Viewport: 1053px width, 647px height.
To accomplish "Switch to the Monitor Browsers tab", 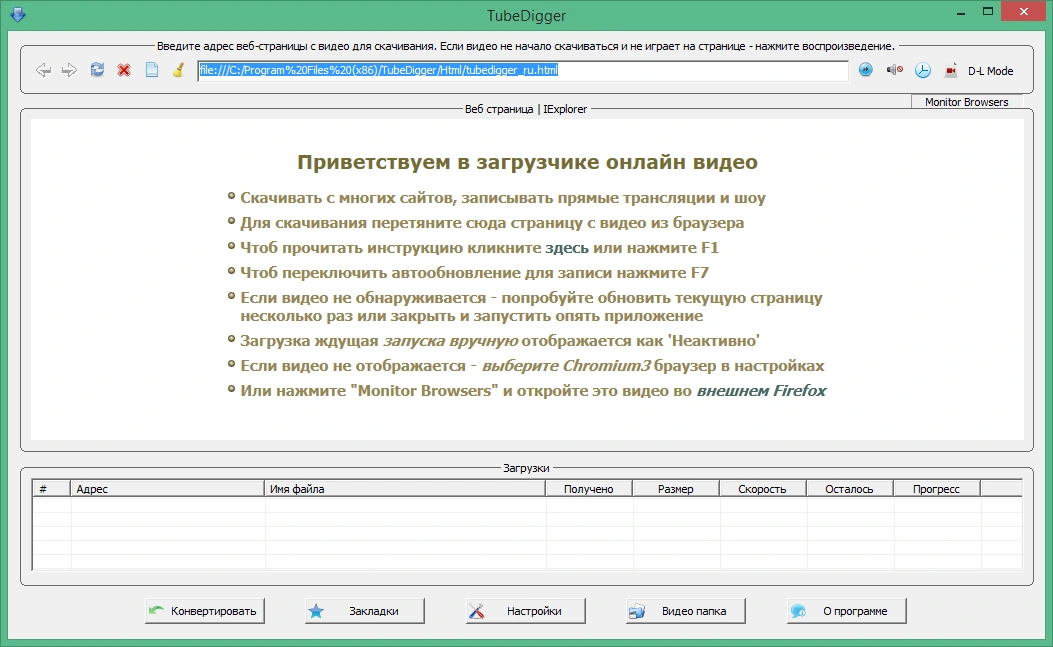I will [x=966, y=102].
